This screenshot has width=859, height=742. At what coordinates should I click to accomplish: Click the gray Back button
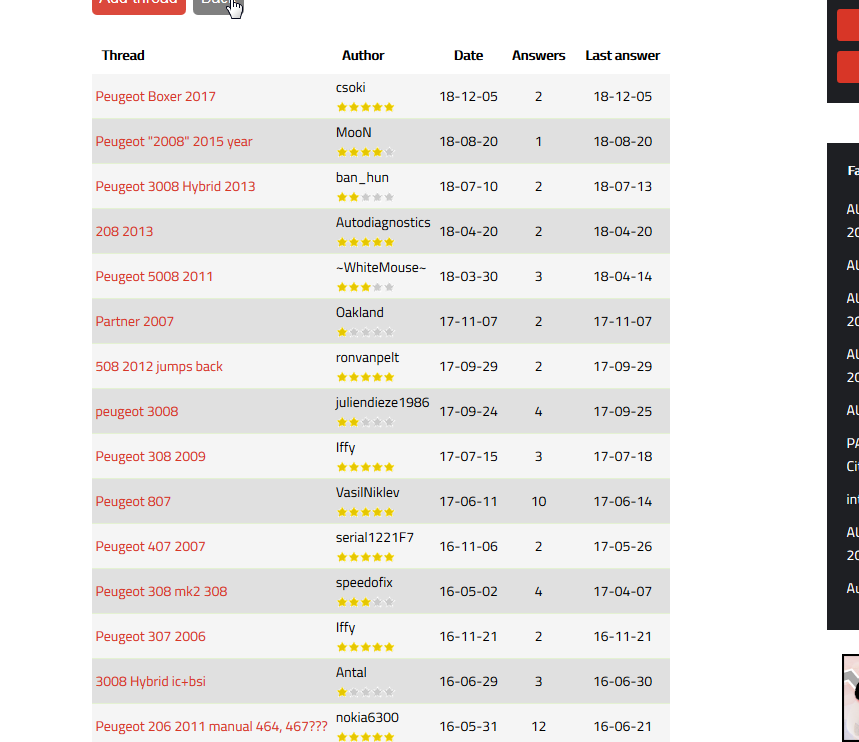218,4
